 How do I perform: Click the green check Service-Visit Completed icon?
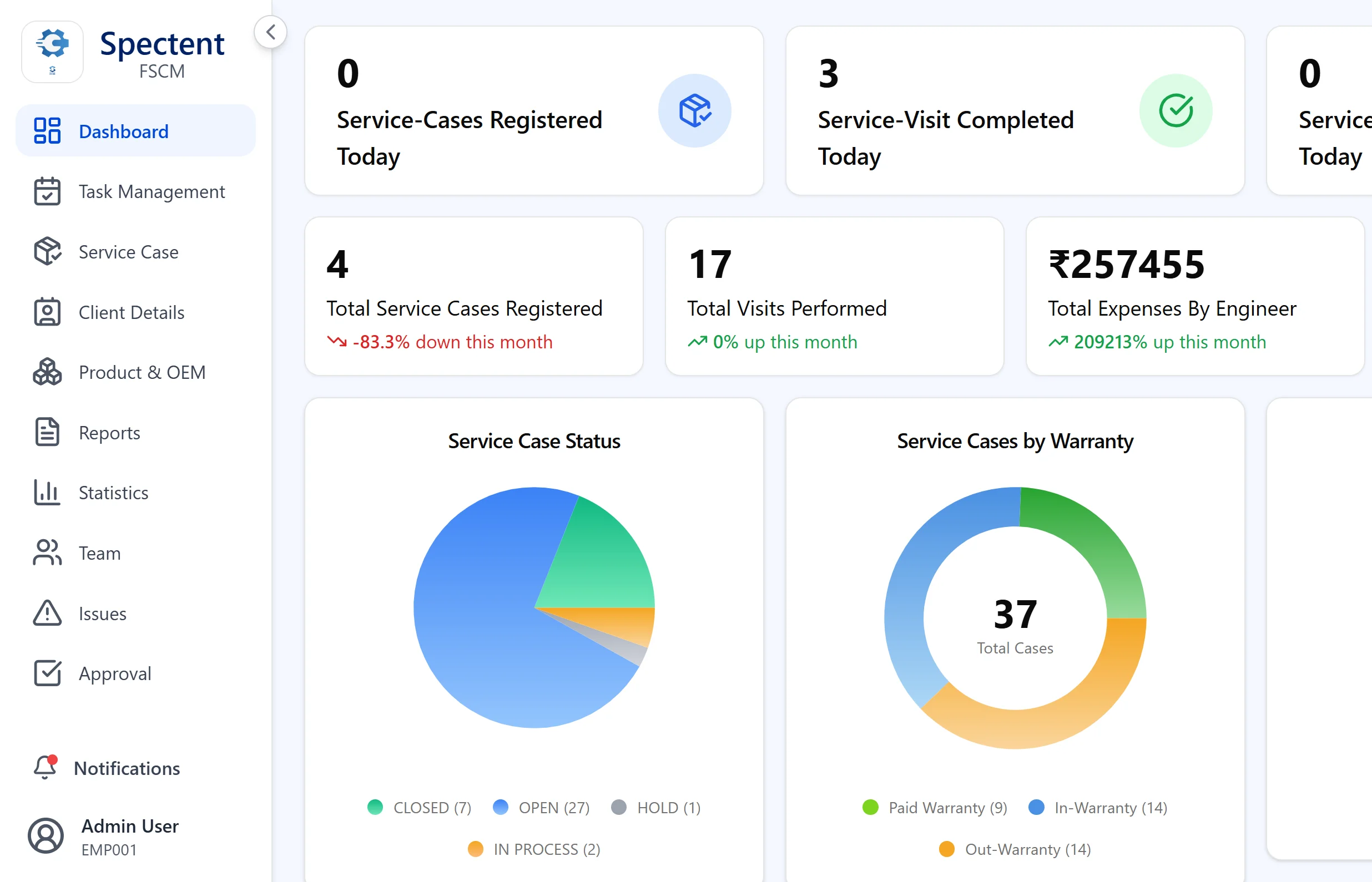tap(1176, 110)
